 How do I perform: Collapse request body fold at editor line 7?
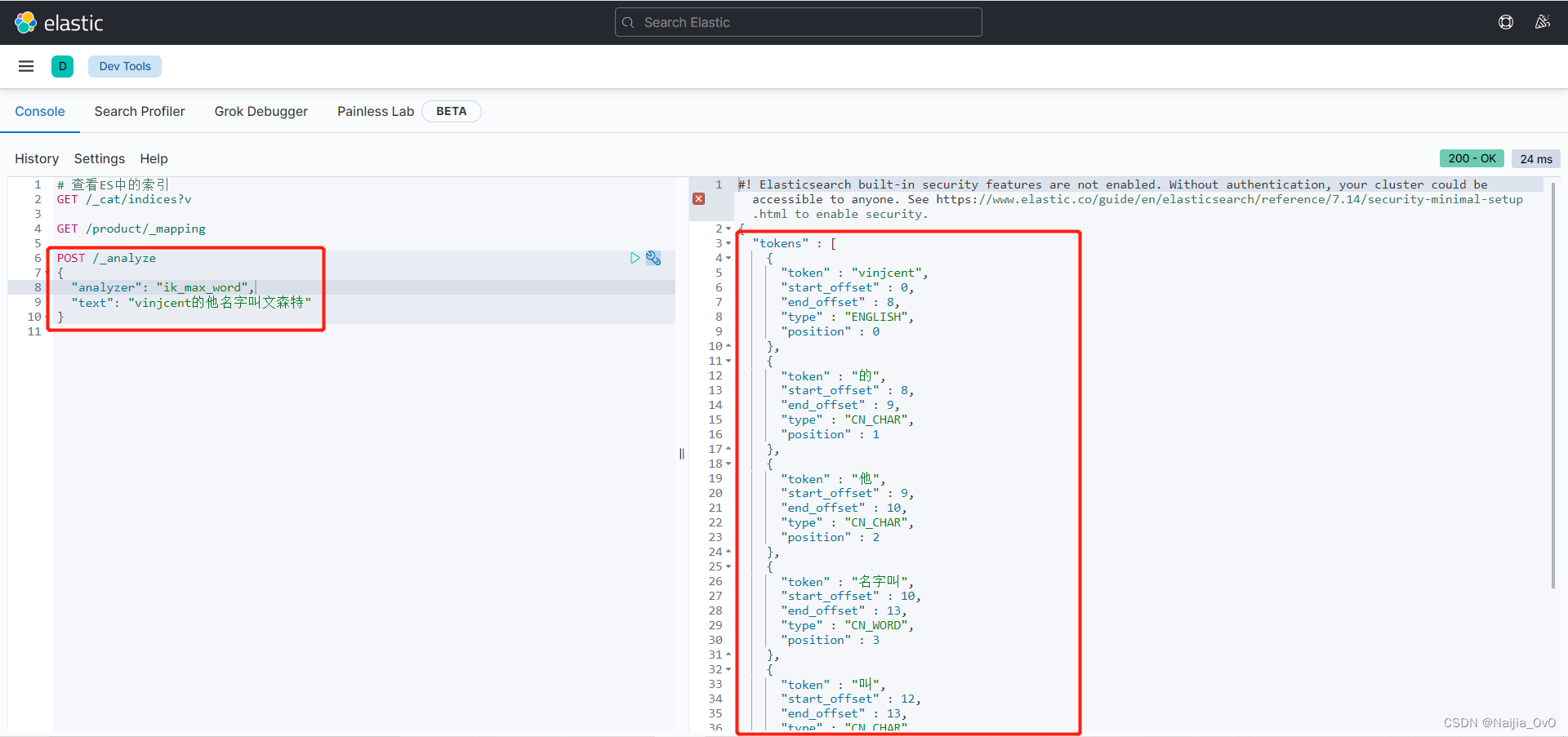[x=47, y=273]
